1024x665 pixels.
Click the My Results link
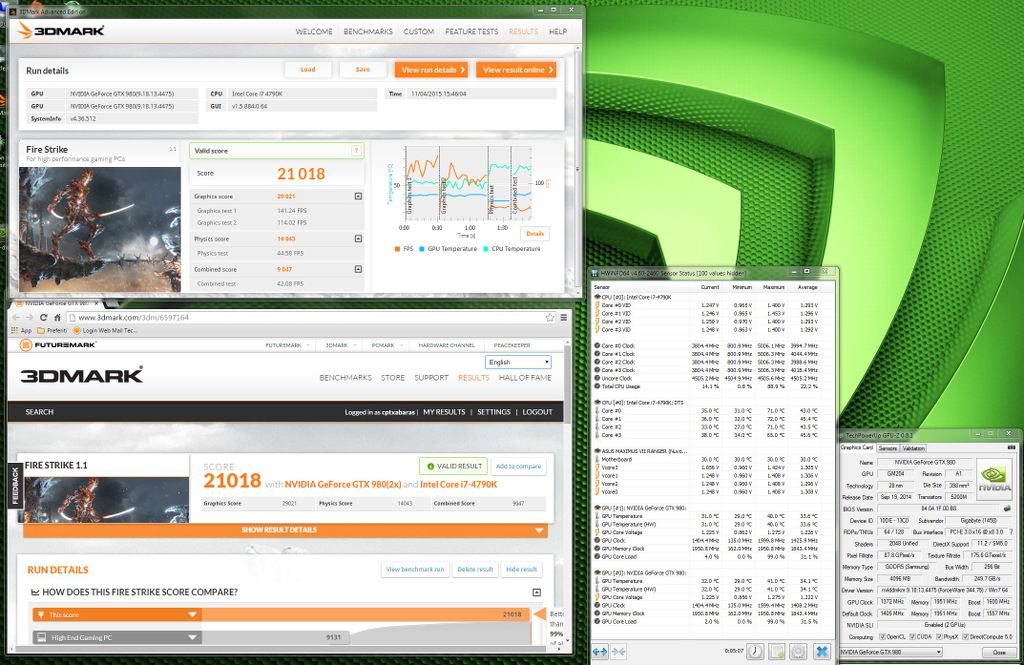click(444, 412)
